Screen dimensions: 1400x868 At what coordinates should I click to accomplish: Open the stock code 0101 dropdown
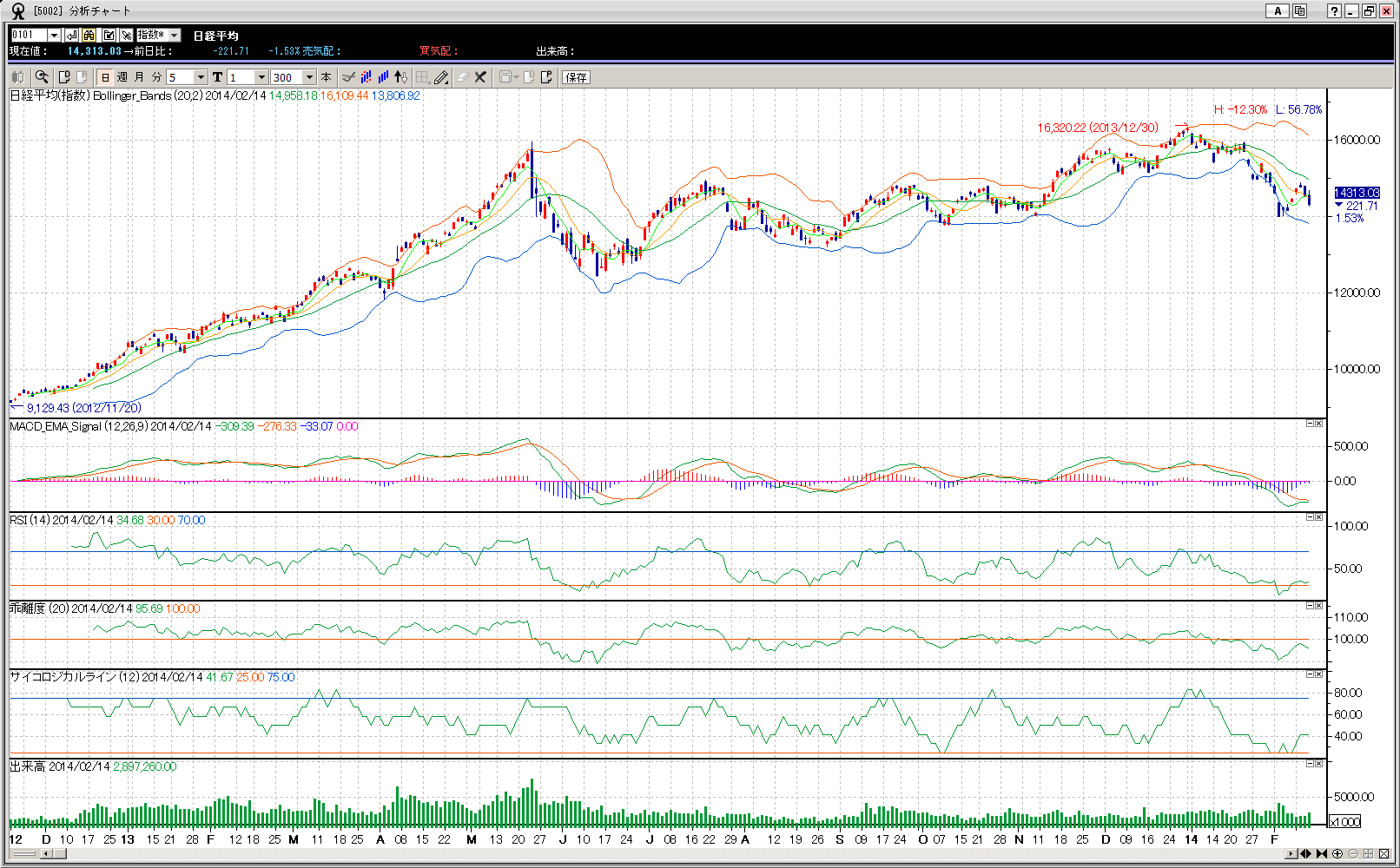pyautogui.click(x=55, y=35)
